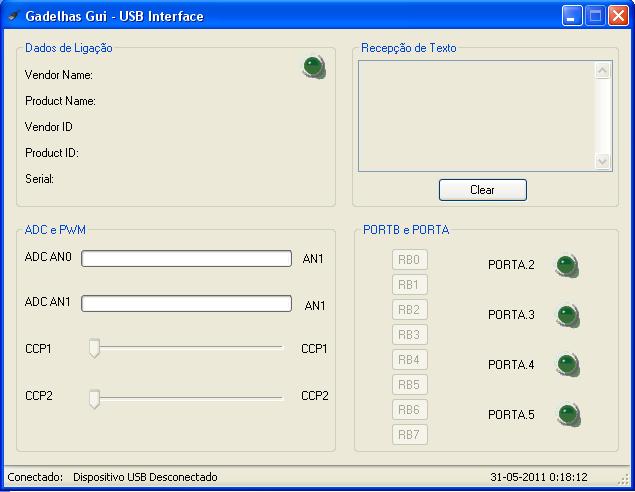Toggle the RB4 button
635x492 pixels.
tap(410, 360)
